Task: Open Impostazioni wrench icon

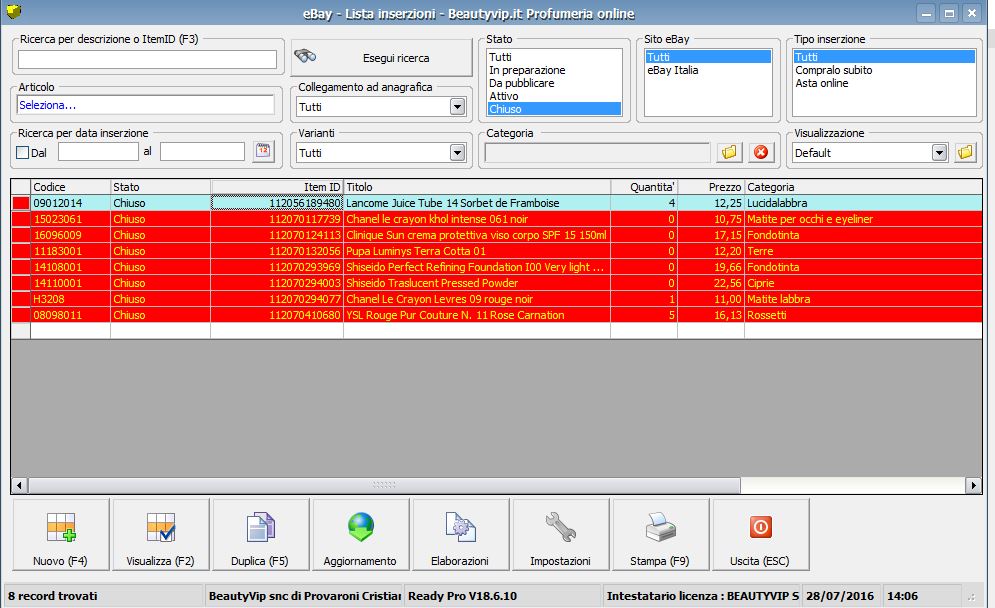Action: tap(560, 536)
